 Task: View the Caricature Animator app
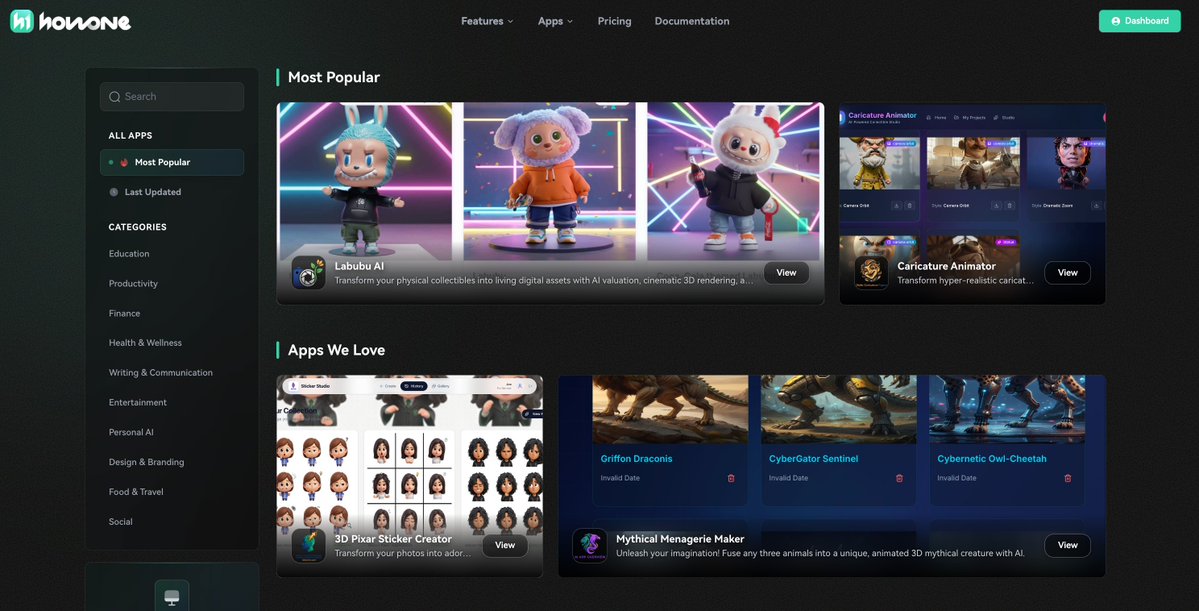pyautogui.click(x=1067, y=272)
